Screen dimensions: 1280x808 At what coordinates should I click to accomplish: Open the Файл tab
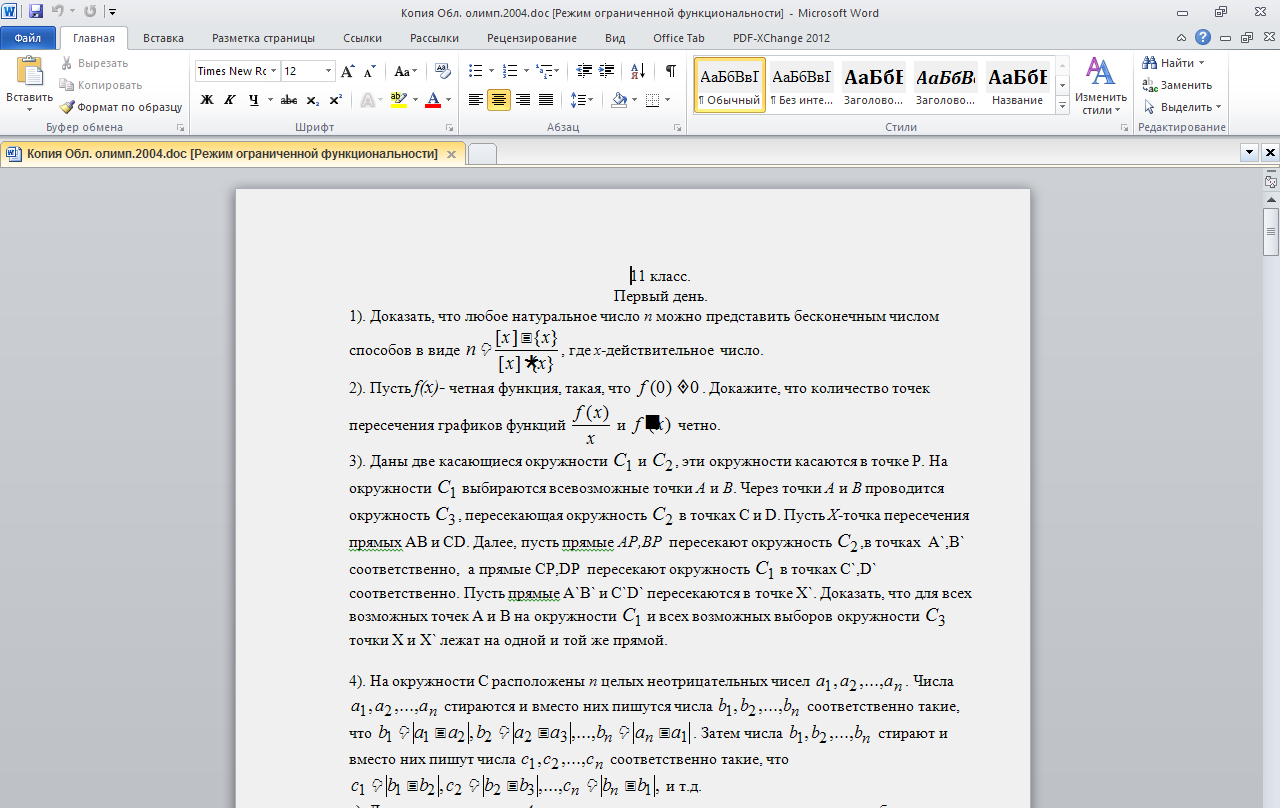28,38
